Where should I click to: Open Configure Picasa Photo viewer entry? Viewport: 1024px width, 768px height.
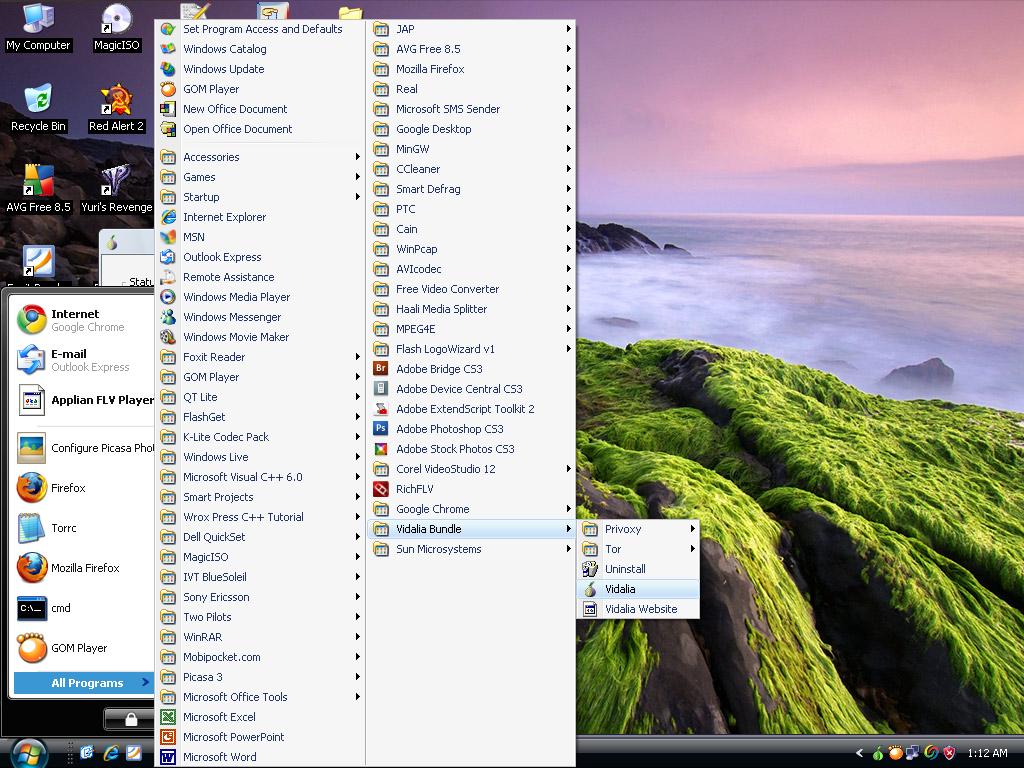tap(84, 448)
